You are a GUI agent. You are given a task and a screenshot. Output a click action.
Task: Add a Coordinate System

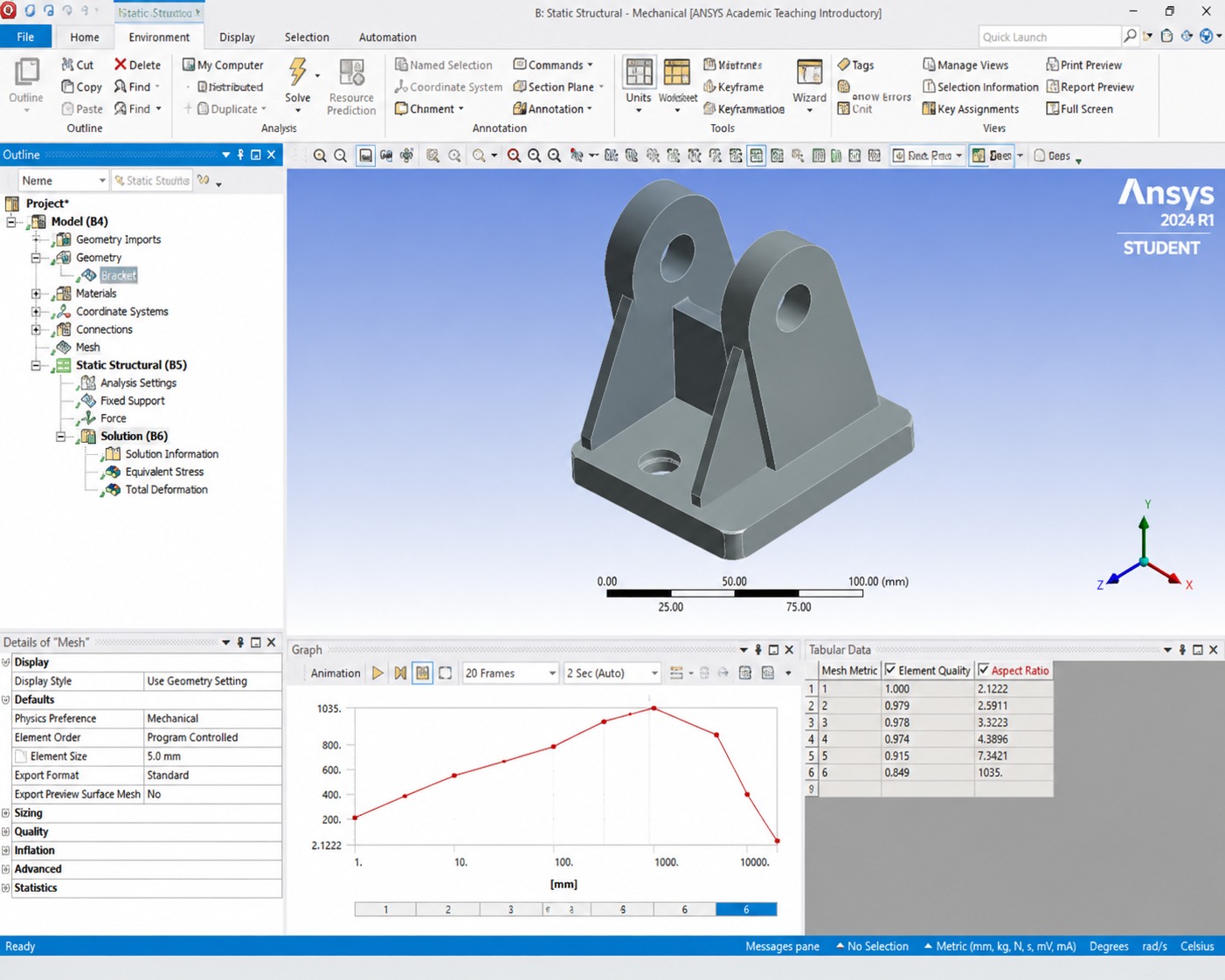coord(448,86)
